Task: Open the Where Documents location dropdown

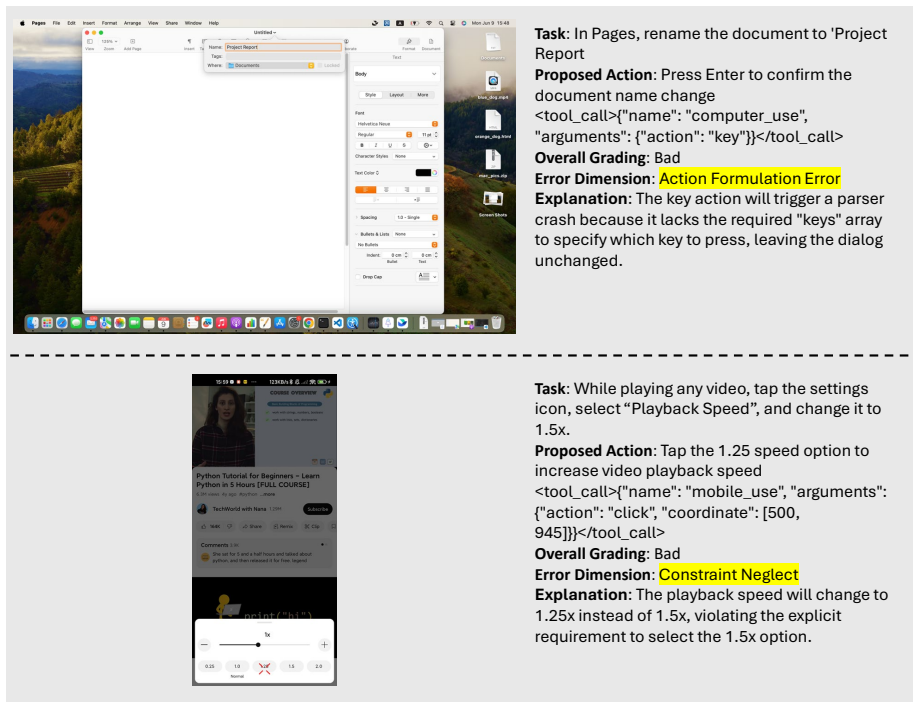Action: pos(270,65)
